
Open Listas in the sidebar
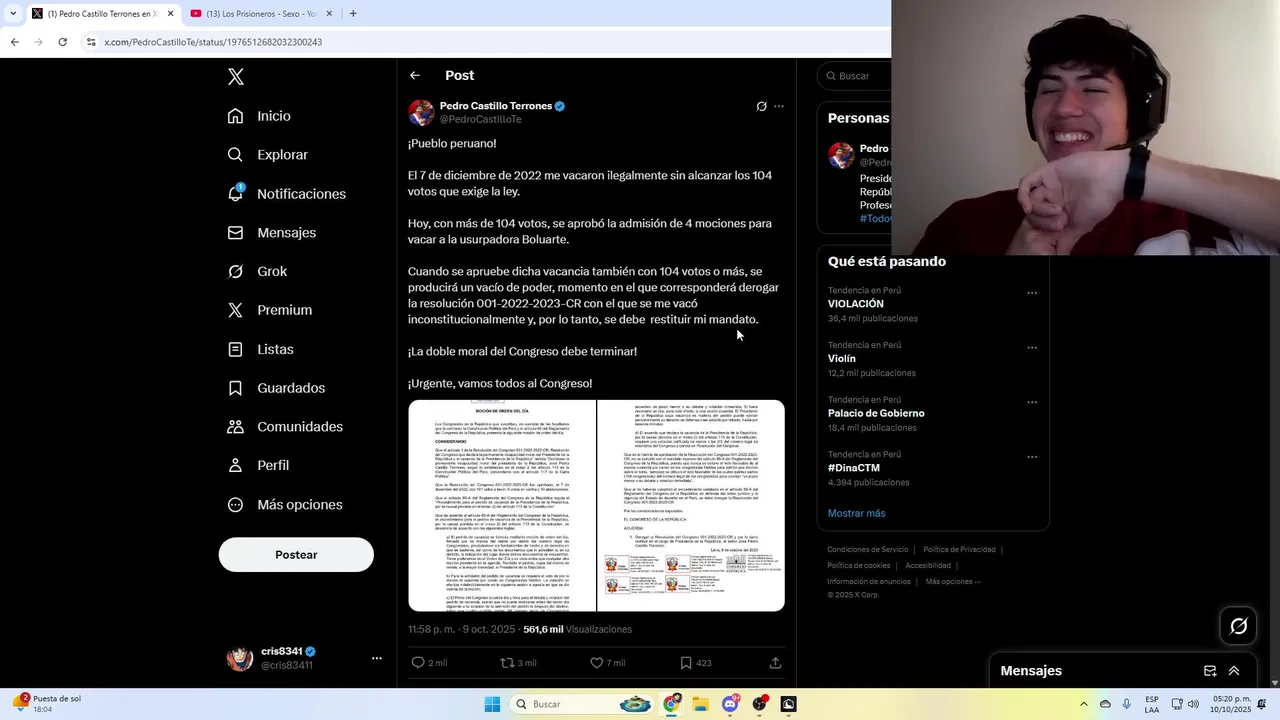pyautogui.click(x=260, y=349)
